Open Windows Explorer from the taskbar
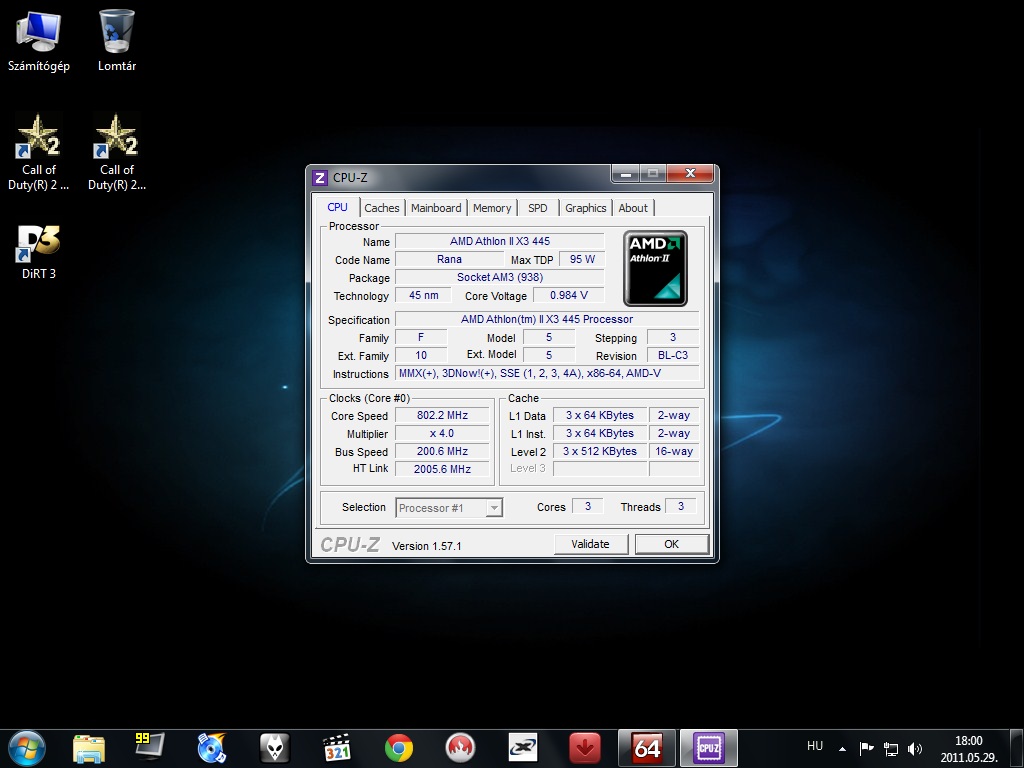 (89, 748)
